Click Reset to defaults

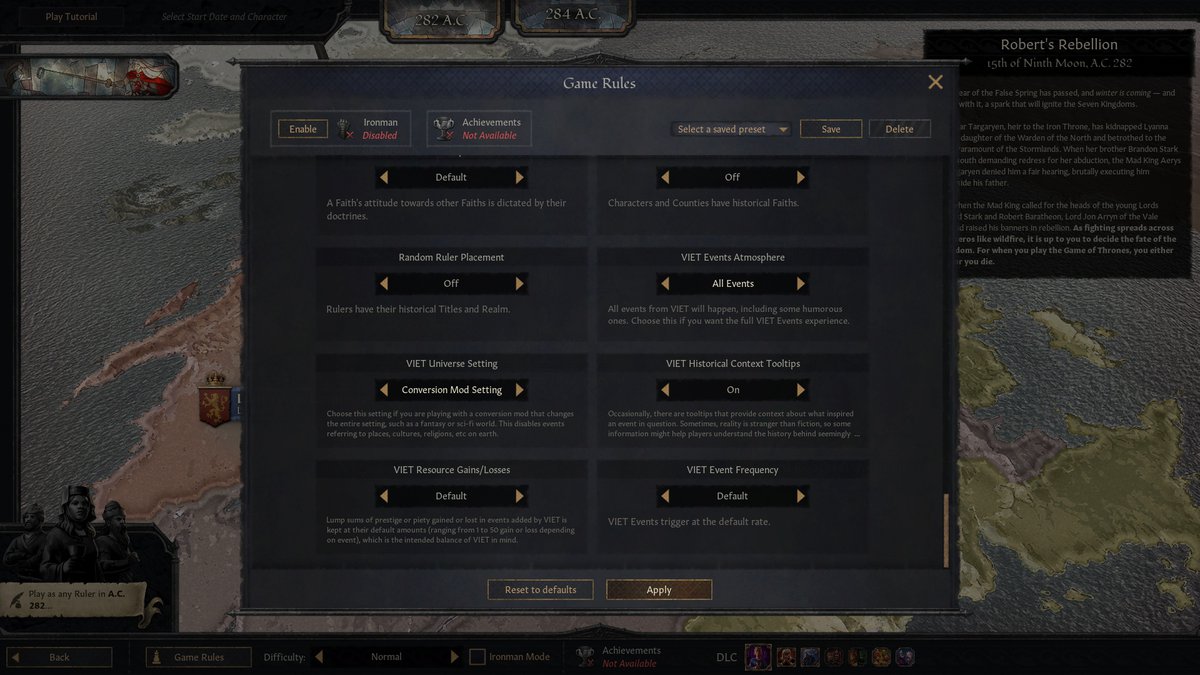(x=540, y=590)
